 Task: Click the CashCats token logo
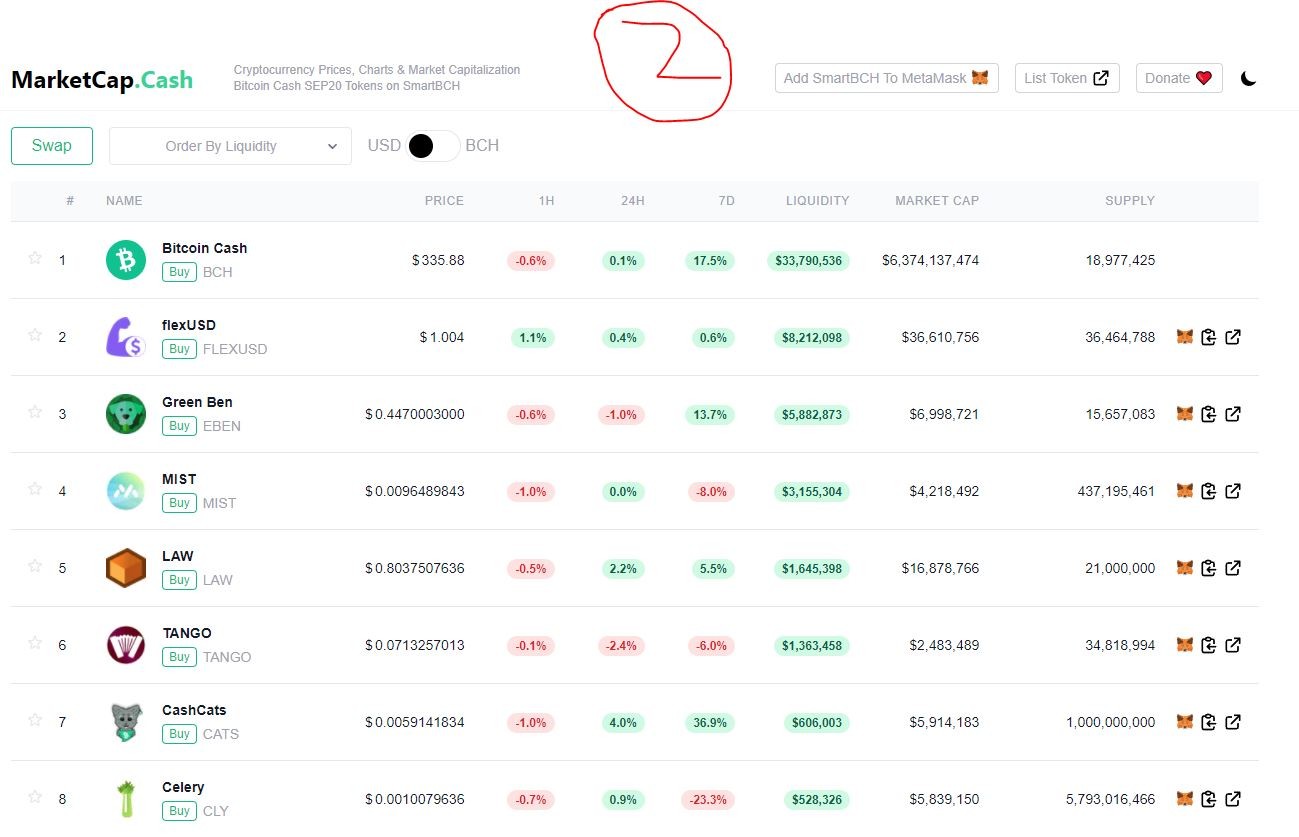(x=126, y=722)
